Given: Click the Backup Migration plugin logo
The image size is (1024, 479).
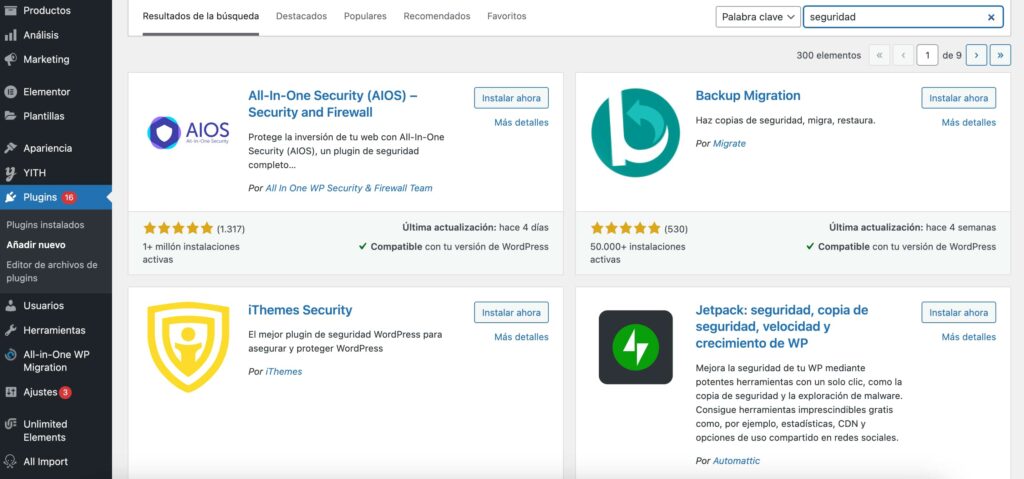Looking at the screenshot, I should 635,133.
